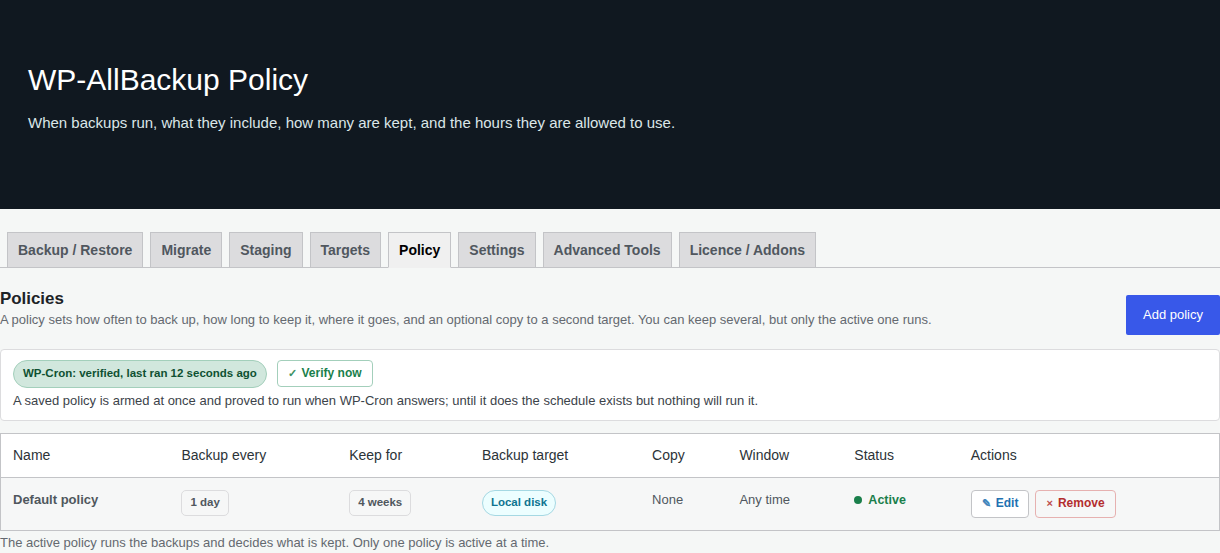Click the 'Actions' column header
This screenshot has height=553, width=1220.
click(994, 455)
